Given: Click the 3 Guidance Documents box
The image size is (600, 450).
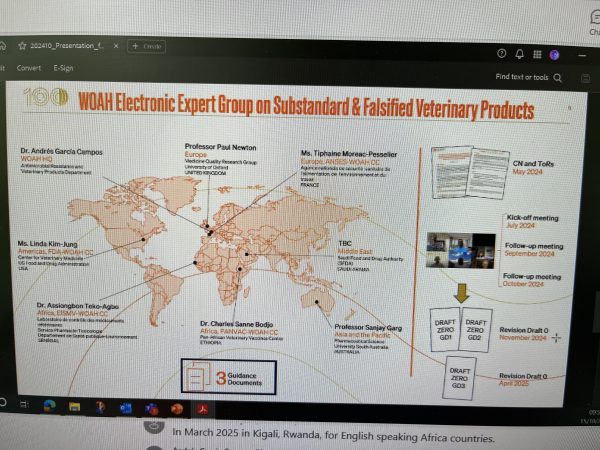Looking at the screenshot, I should [x=229, y=377].
